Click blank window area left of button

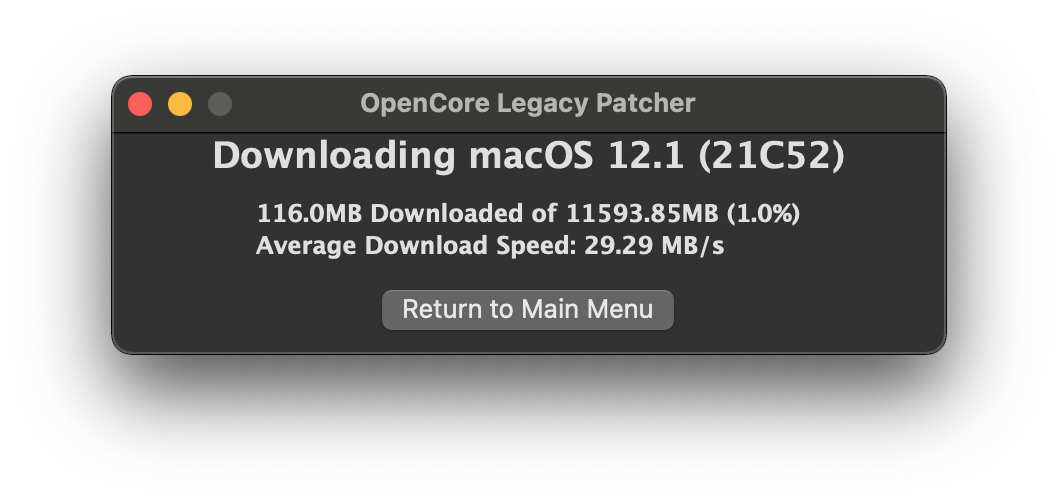[x=250, y=310]
